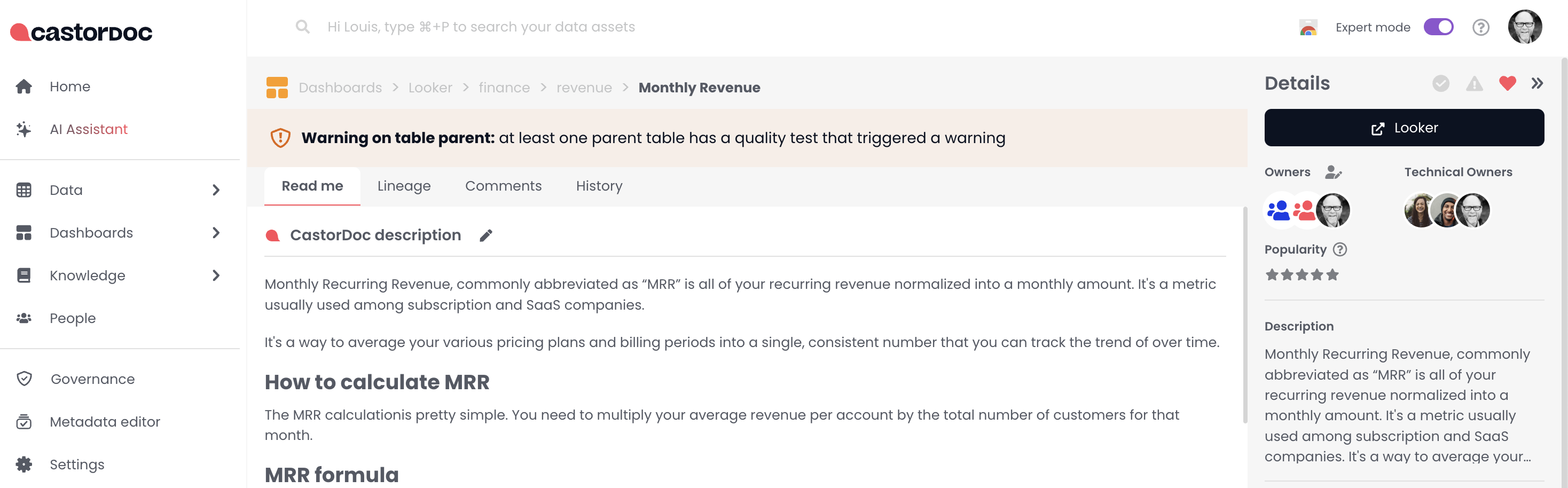Expand the Knowledge sidebar section

215,275
